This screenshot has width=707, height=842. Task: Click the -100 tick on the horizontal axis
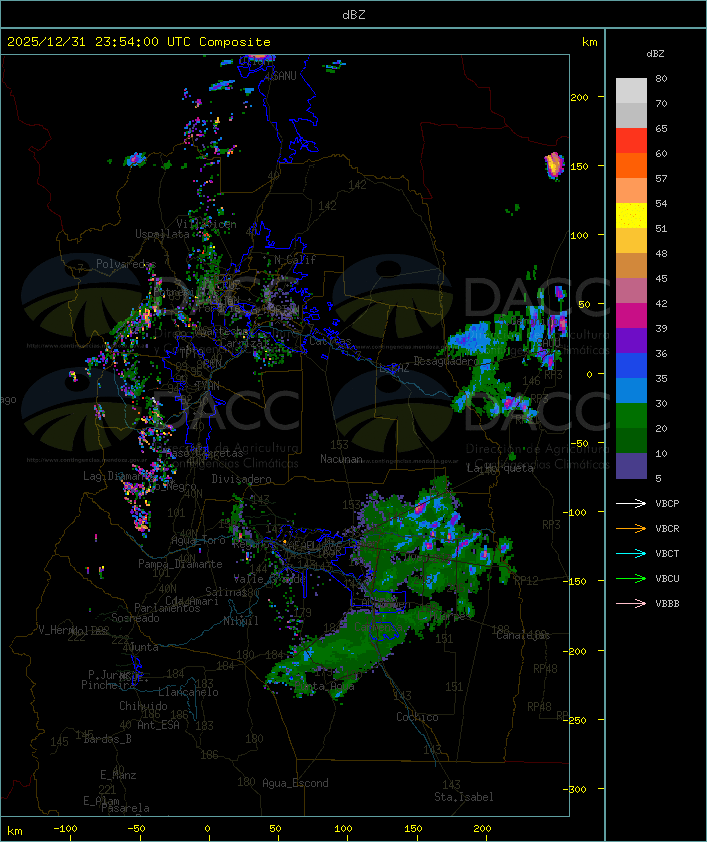point(65,829)
